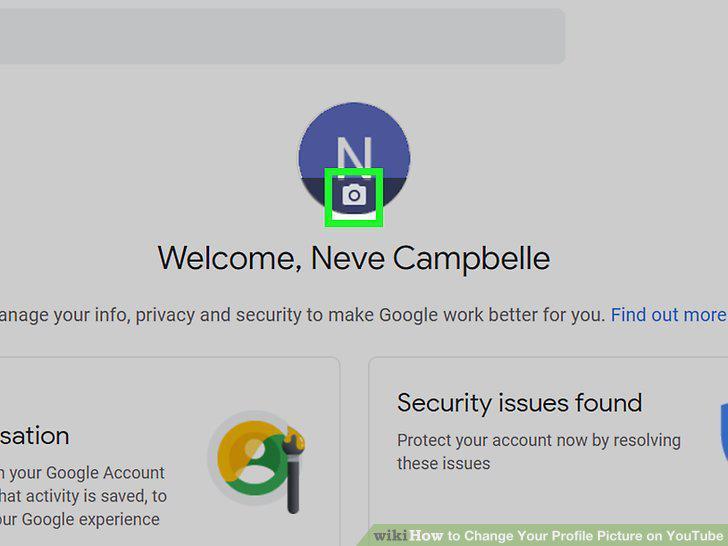Click the info, privacy and security description text

coord(302,315)
